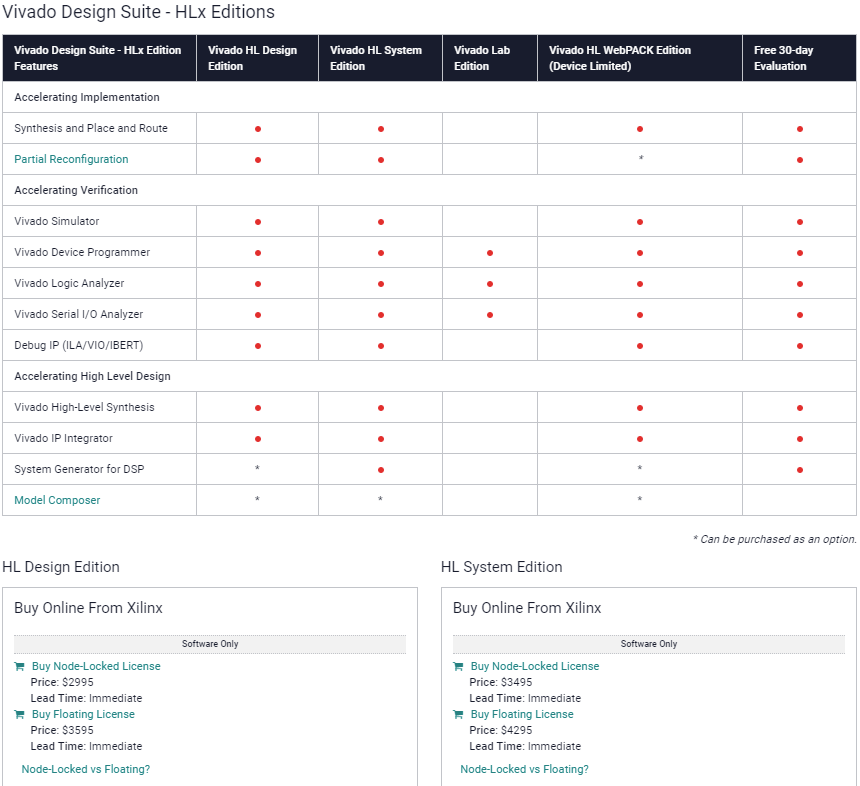
Task: Select the Free 30-day Evaluation column header
Action: pyautogui.click(x=800, y=58)
